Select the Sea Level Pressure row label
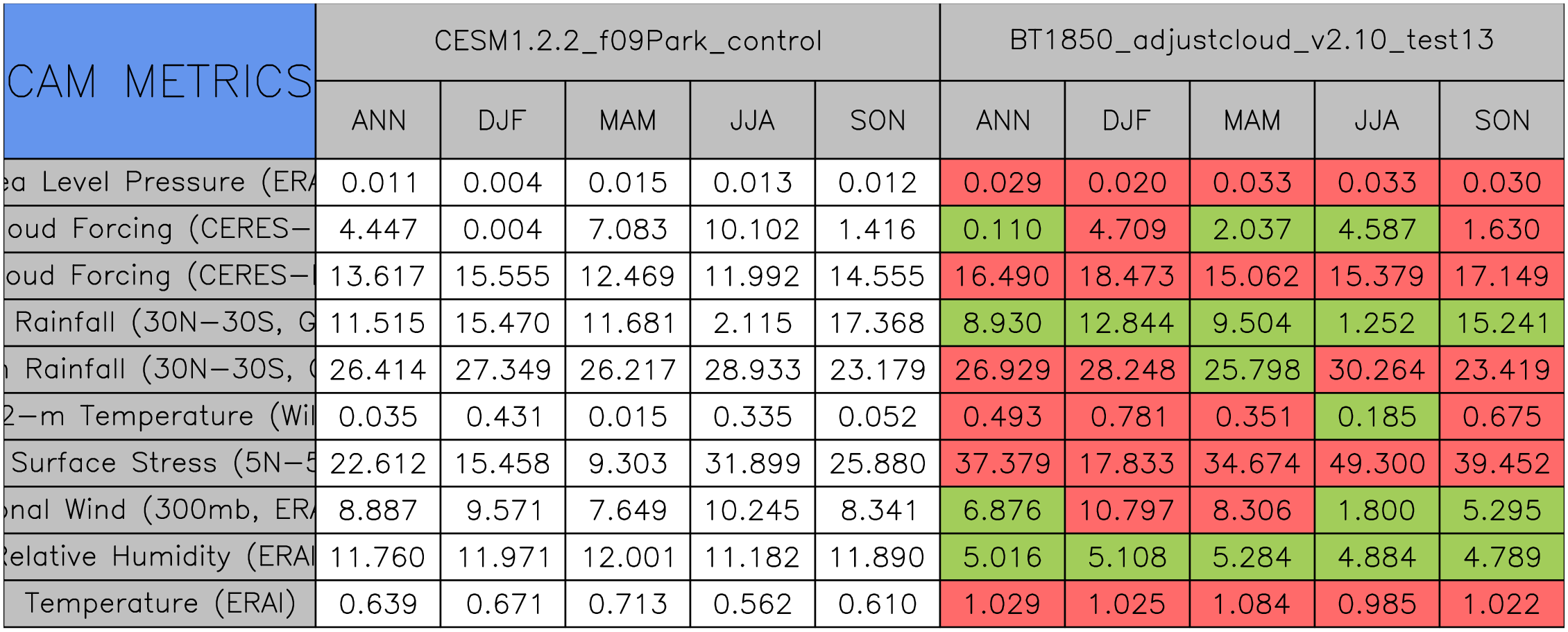 point(160,182)
